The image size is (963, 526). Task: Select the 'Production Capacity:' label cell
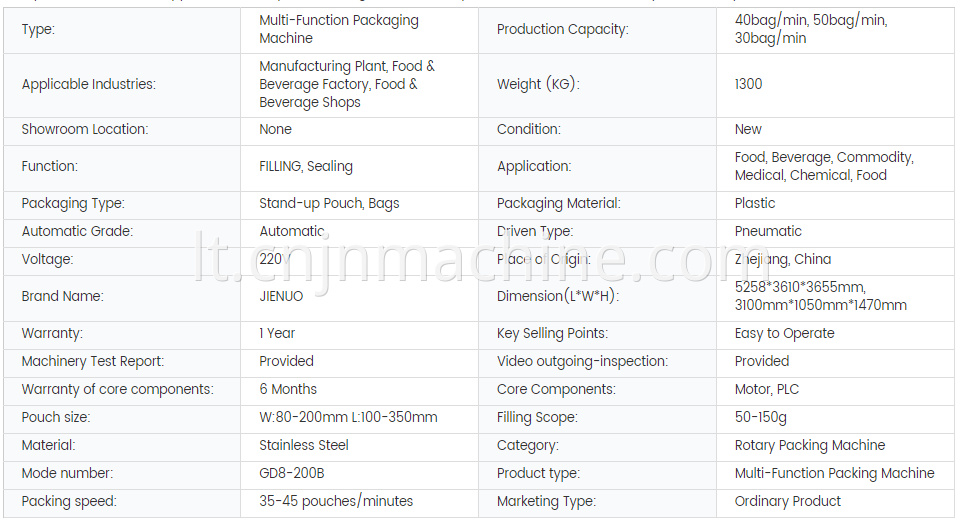(597, 29)
